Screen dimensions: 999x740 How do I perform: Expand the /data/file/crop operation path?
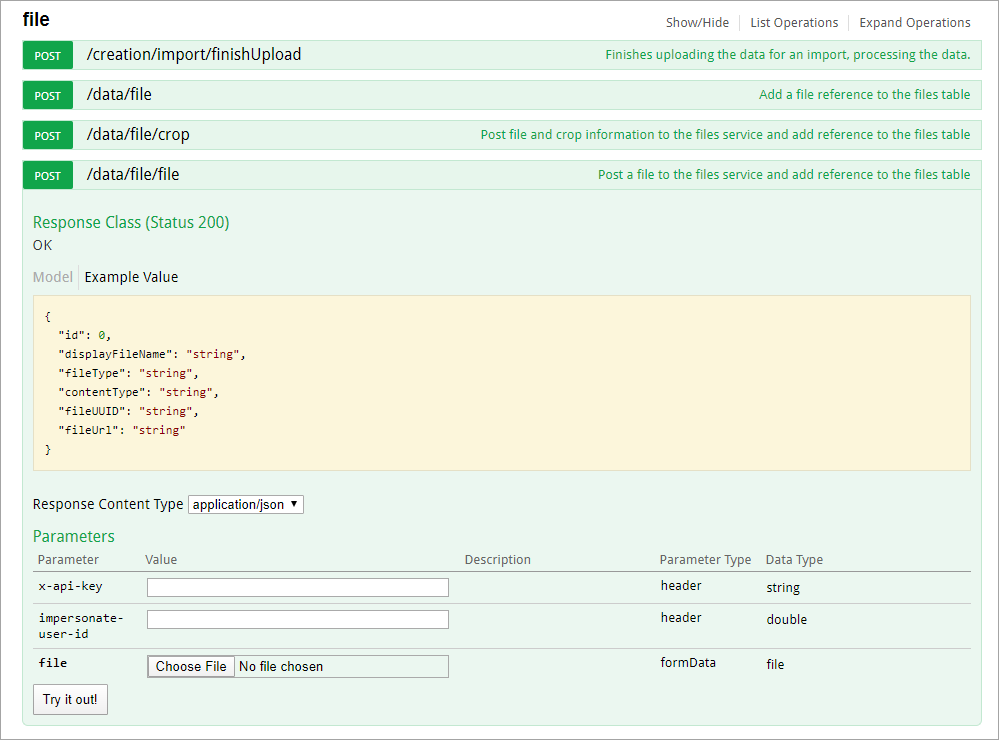click(x=138, y=135)
